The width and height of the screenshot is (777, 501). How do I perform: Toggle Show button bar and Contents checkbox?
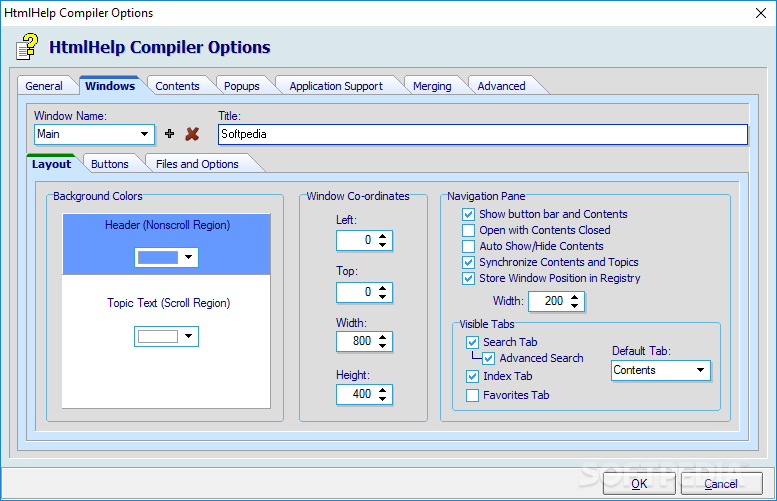[468, 214]
